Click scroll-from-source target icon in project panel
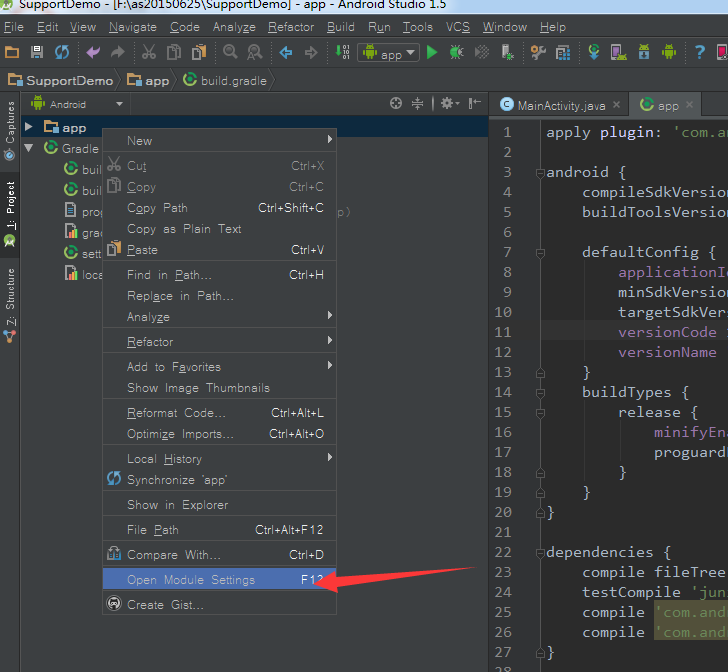The width and height of the screenshot is (728, 672). tap(396, 103)
